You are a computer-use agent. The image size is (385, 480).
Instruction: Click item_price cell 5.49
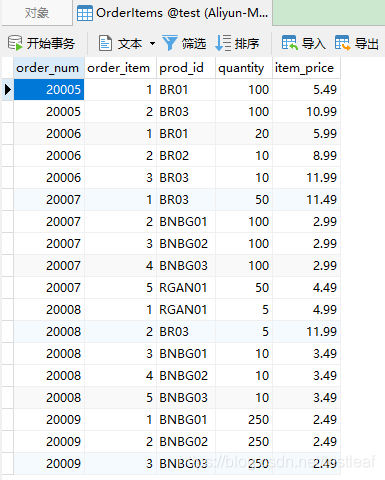307,90
